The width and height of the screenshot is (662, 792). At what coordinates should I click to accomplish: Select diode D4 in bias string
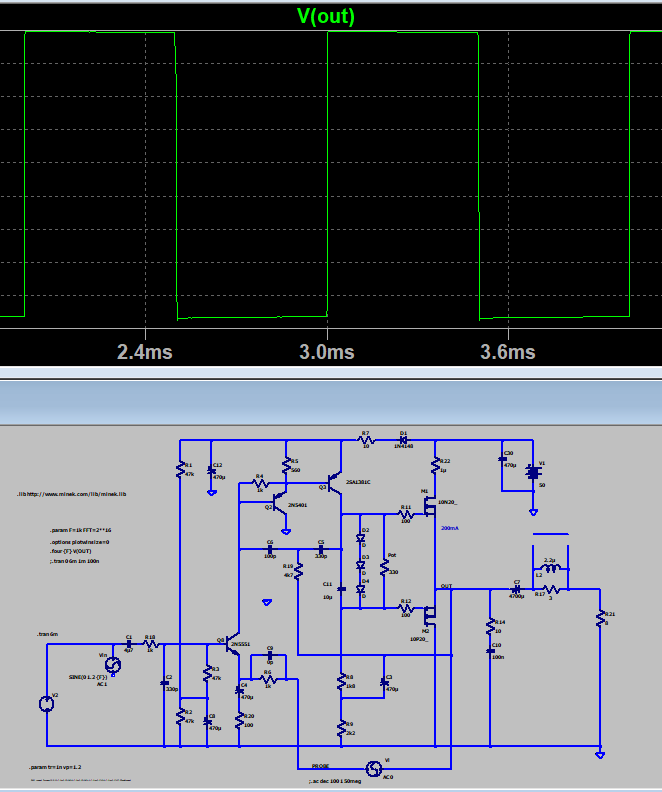point(361,589)
